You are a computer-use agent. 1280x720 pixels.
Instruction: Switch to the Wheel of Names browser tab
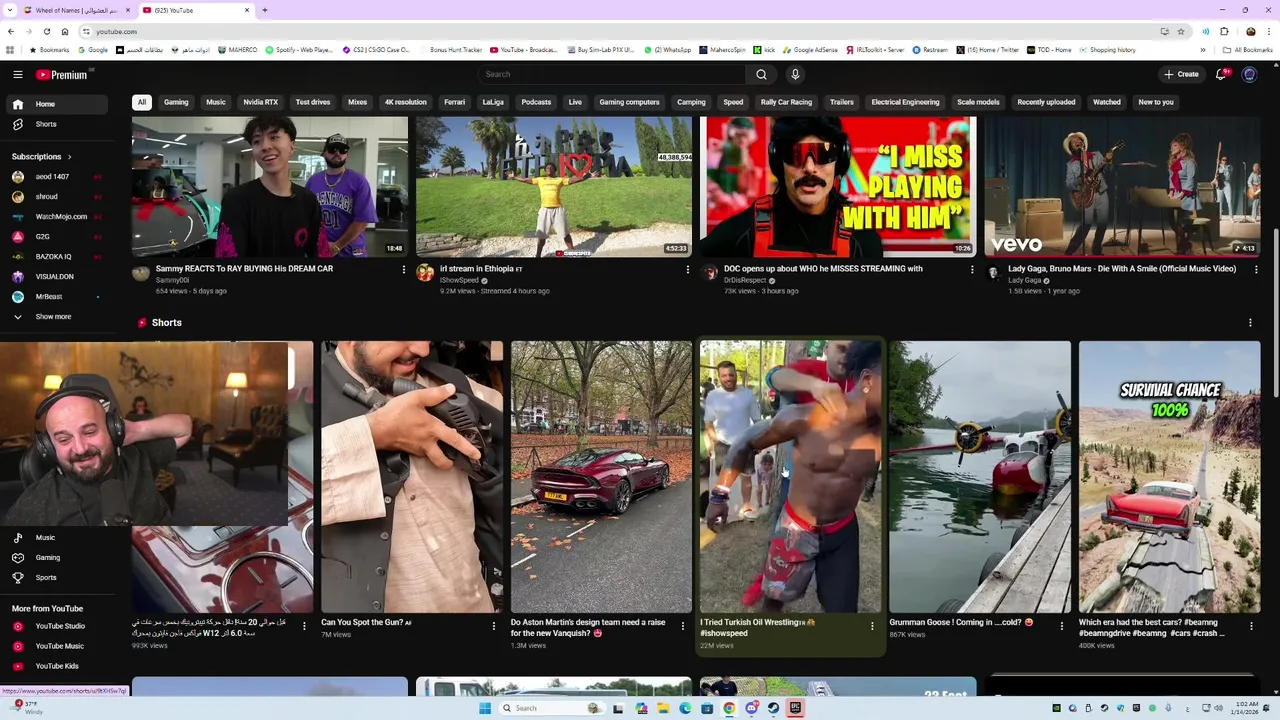pos(74,10)
